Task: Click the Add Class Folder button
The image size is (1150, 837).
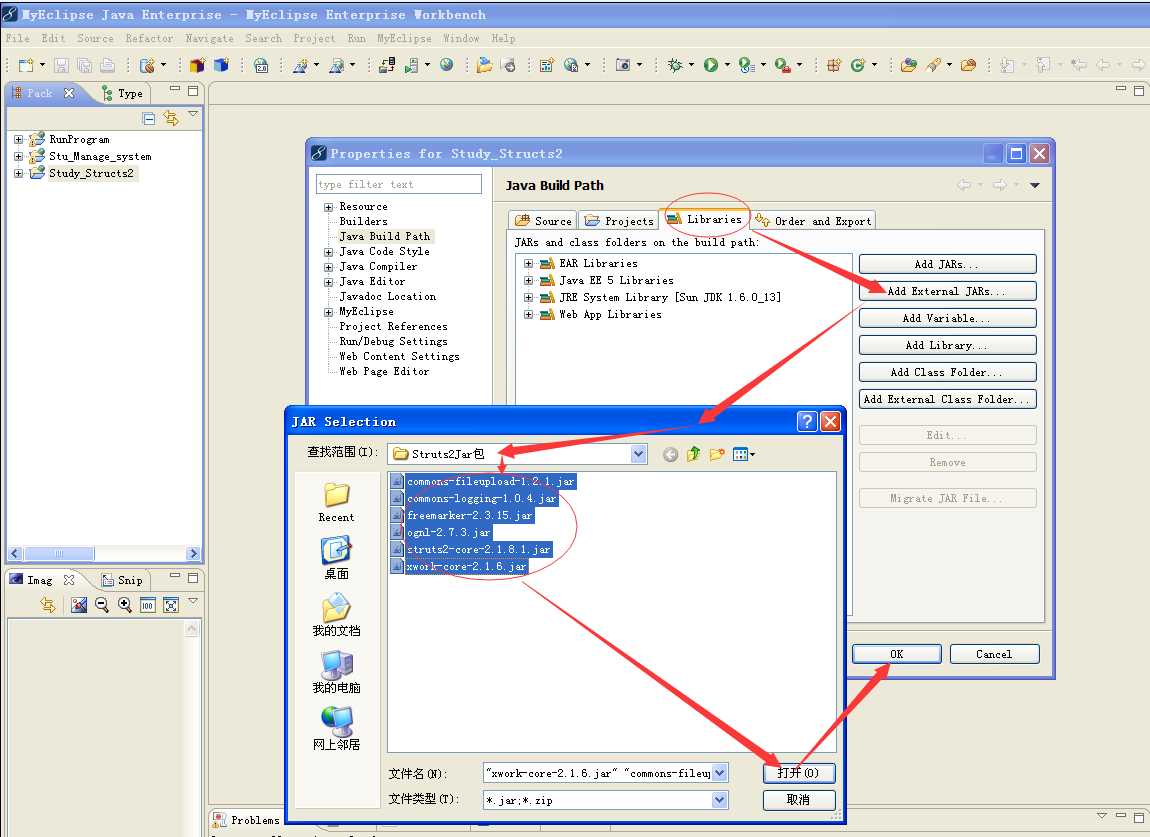Action: [x=948, y=372]
